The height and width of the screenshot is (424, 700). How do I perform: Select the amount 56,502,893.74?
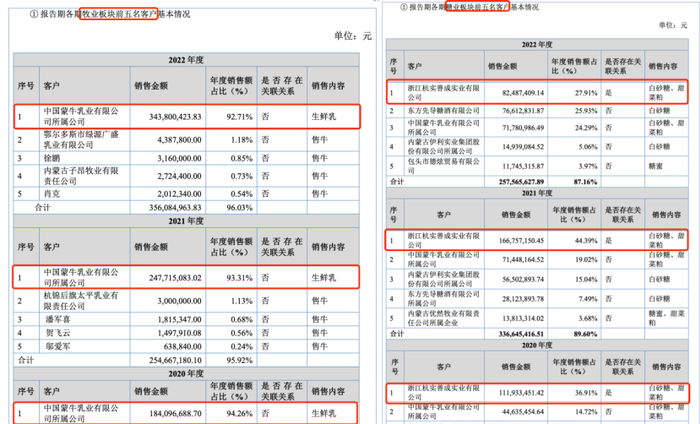523,279
